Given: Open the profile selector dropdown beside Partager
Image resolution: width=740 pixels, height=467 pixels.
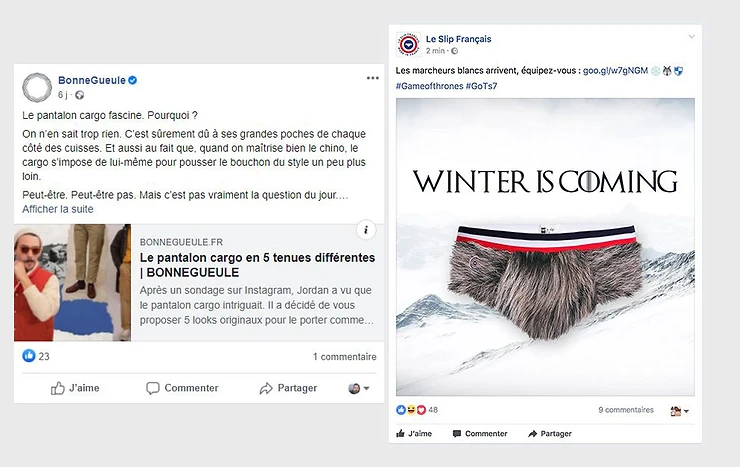Looking at the screenshot, I should (359, 388).
